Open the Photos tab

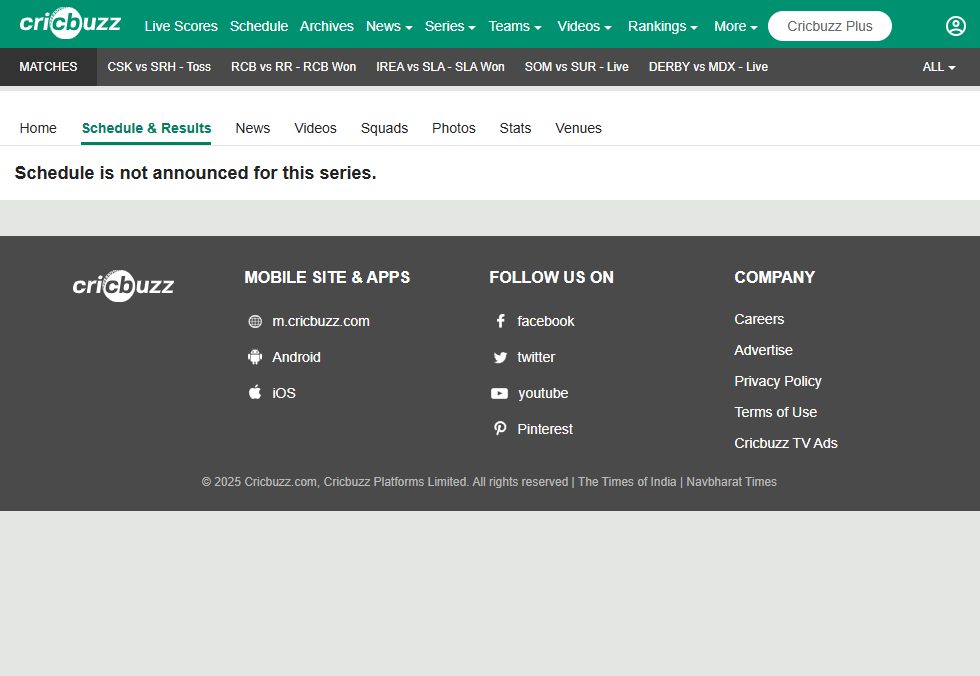click(x=454, y=128)
